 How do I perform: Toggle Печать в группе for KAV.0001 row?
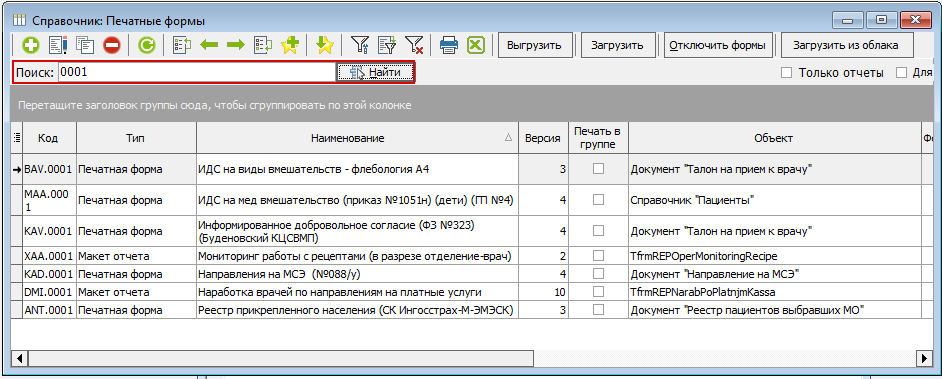point(598,231)
